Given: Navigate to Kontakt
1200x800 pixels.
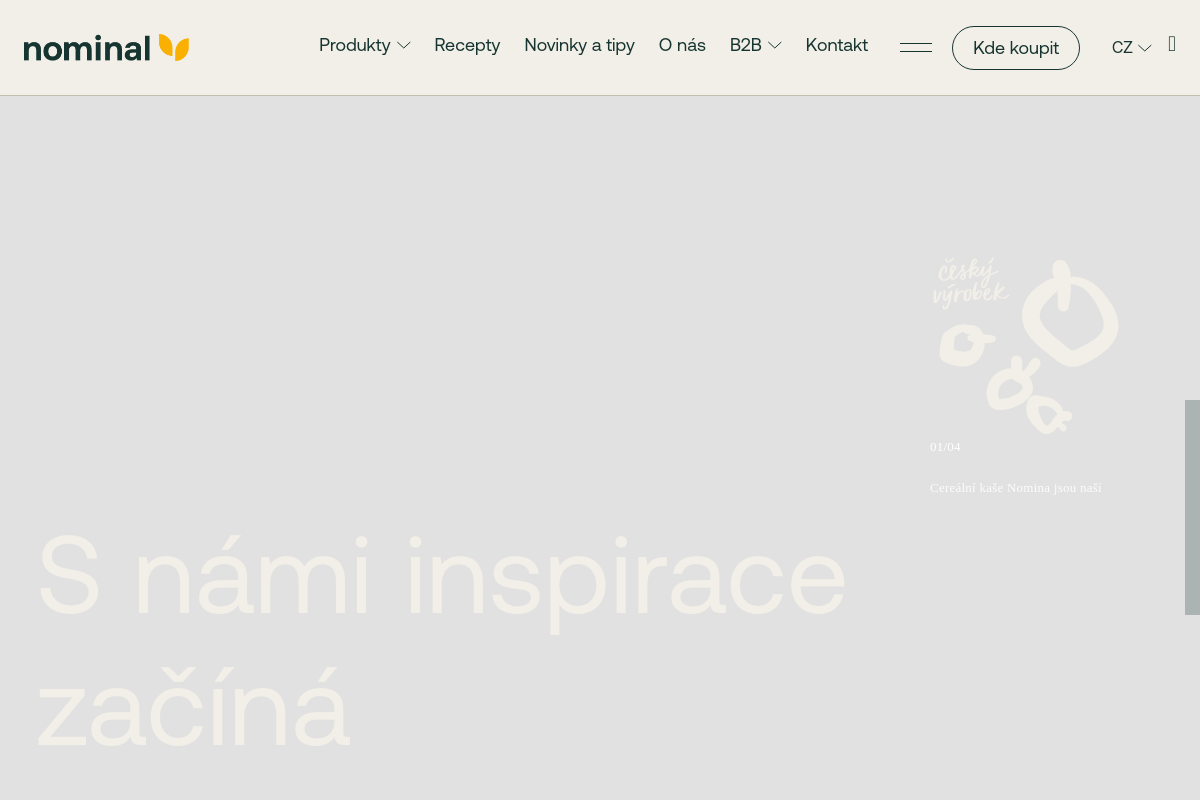Looking at the screenshot, I should tap(836, 45).
